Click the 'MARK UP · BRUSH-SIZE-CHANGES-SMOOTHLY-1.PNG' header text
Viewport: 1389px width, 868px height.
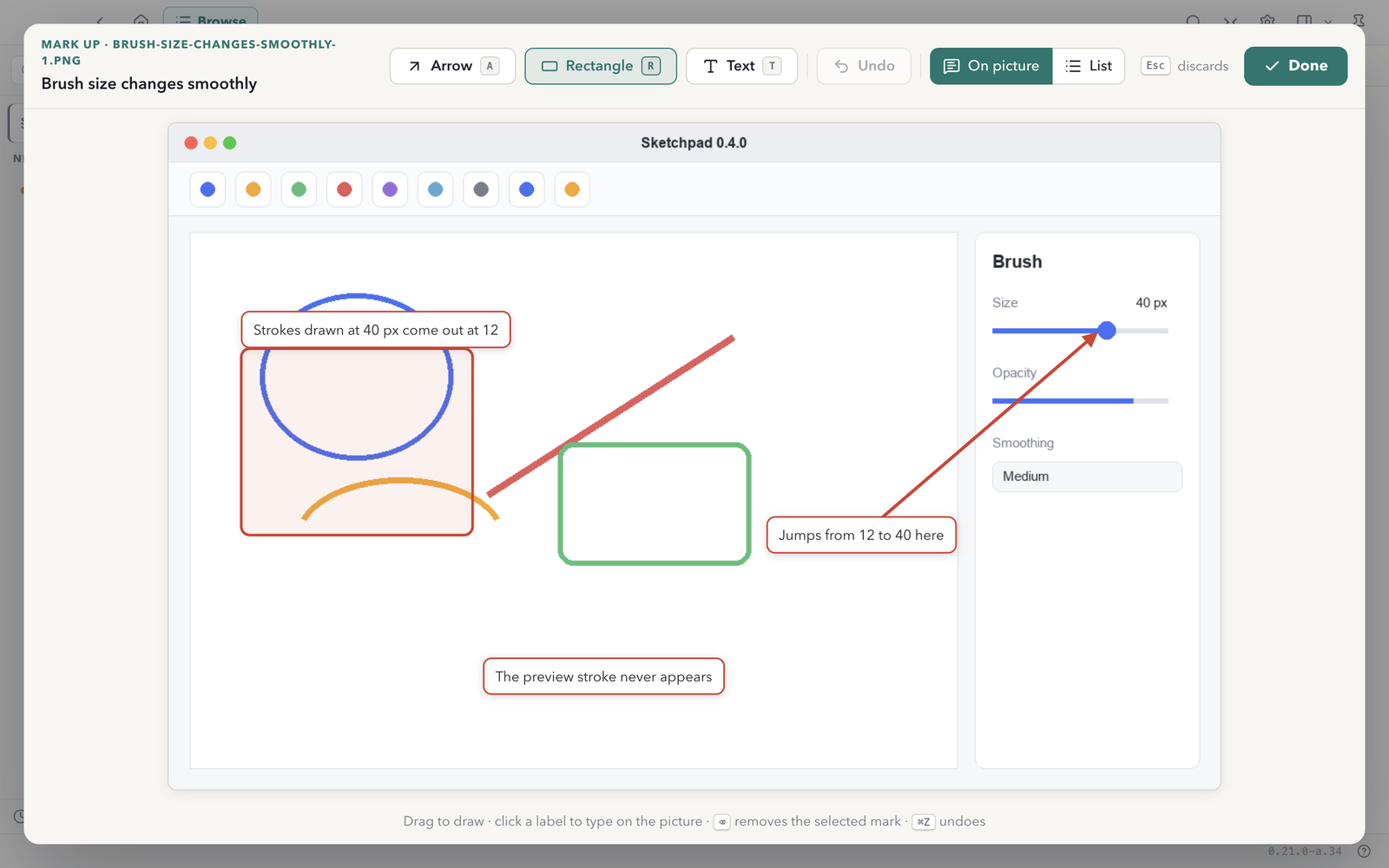pos(188,52)
